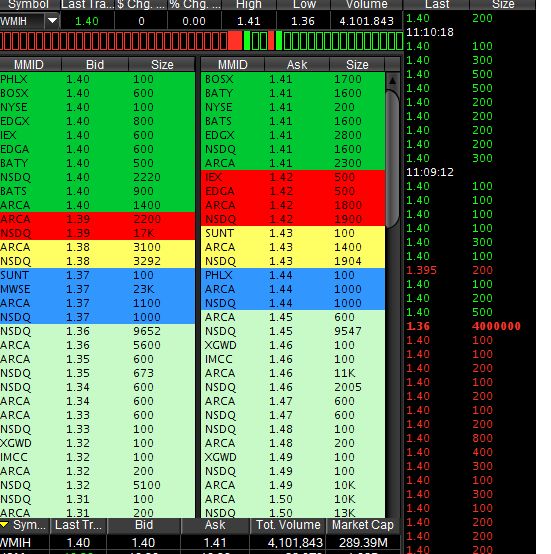
Task: Select the NSDQ 1.36 bid with size 9652
Action: 97,331
